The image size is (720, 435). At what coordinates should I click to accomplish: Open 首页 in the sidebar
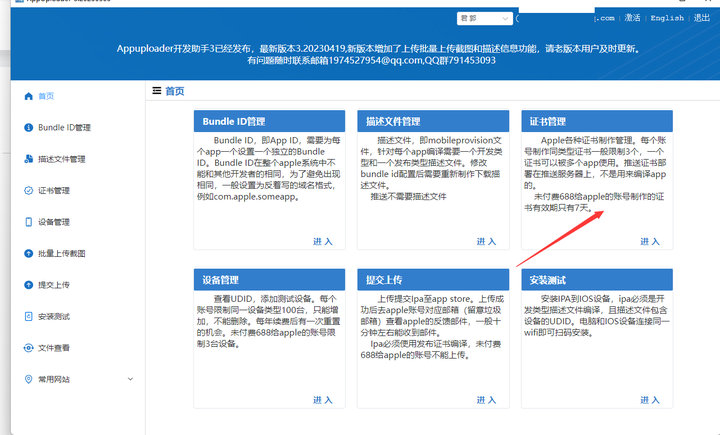pyautogui.click(x=46, y=96)
